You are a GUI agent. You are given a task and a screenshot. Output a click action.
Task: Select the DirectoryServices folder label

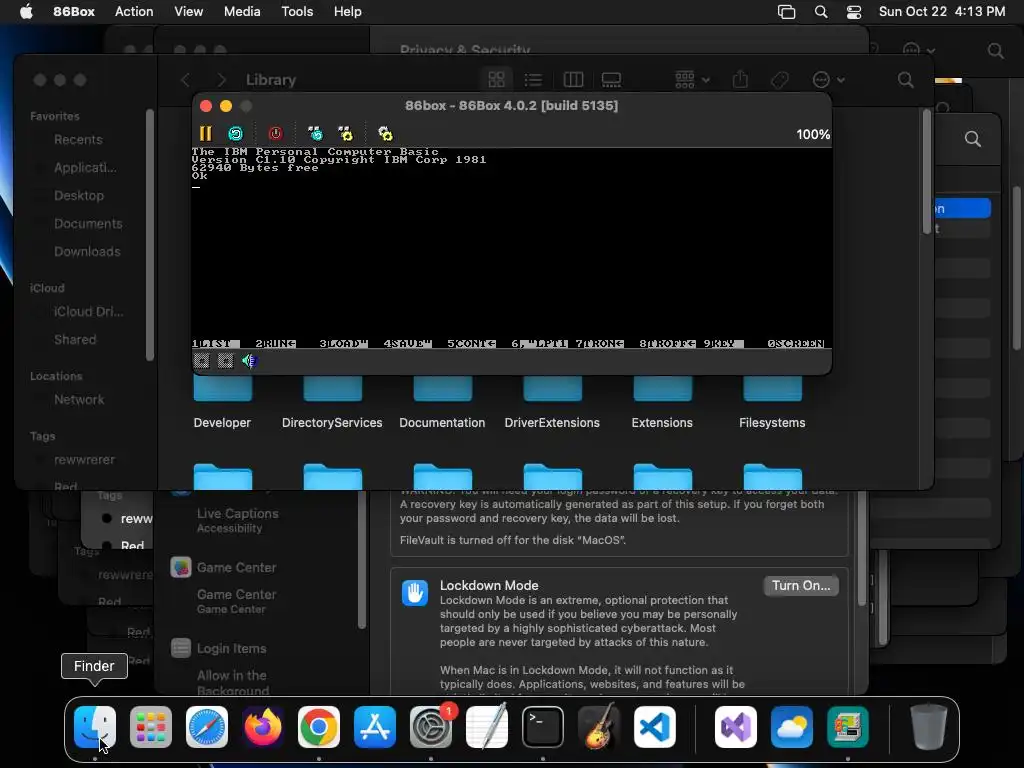[x=332, y=423]
